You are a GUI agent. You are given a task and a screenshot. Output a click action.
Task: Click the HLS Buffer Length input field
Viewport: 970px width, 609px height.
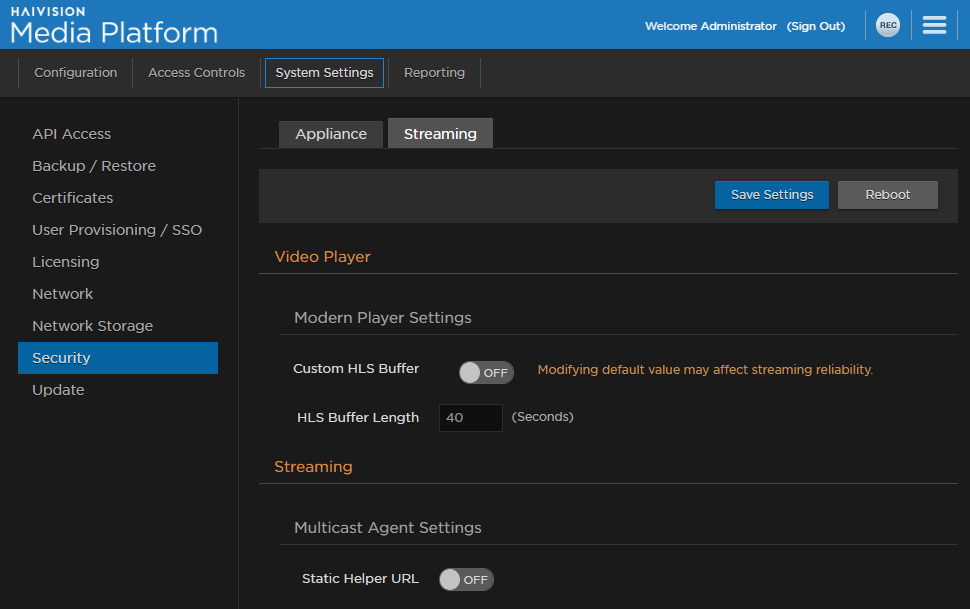(470, 417)
